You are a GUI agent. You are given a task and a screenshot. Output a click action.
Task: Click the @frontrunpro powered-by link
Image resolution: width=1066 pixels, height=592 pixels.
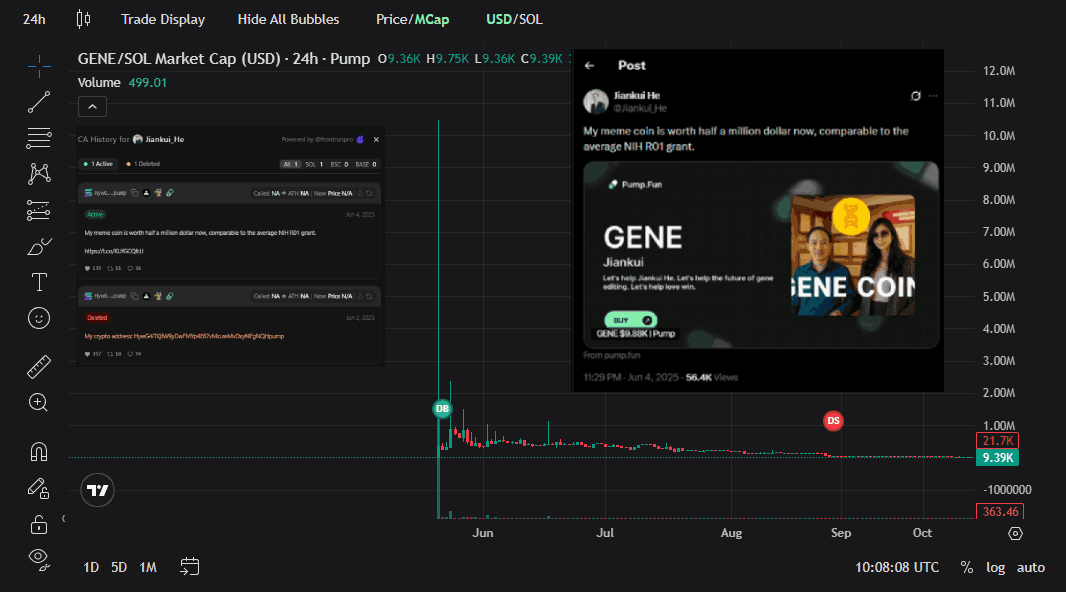[334, 139]
